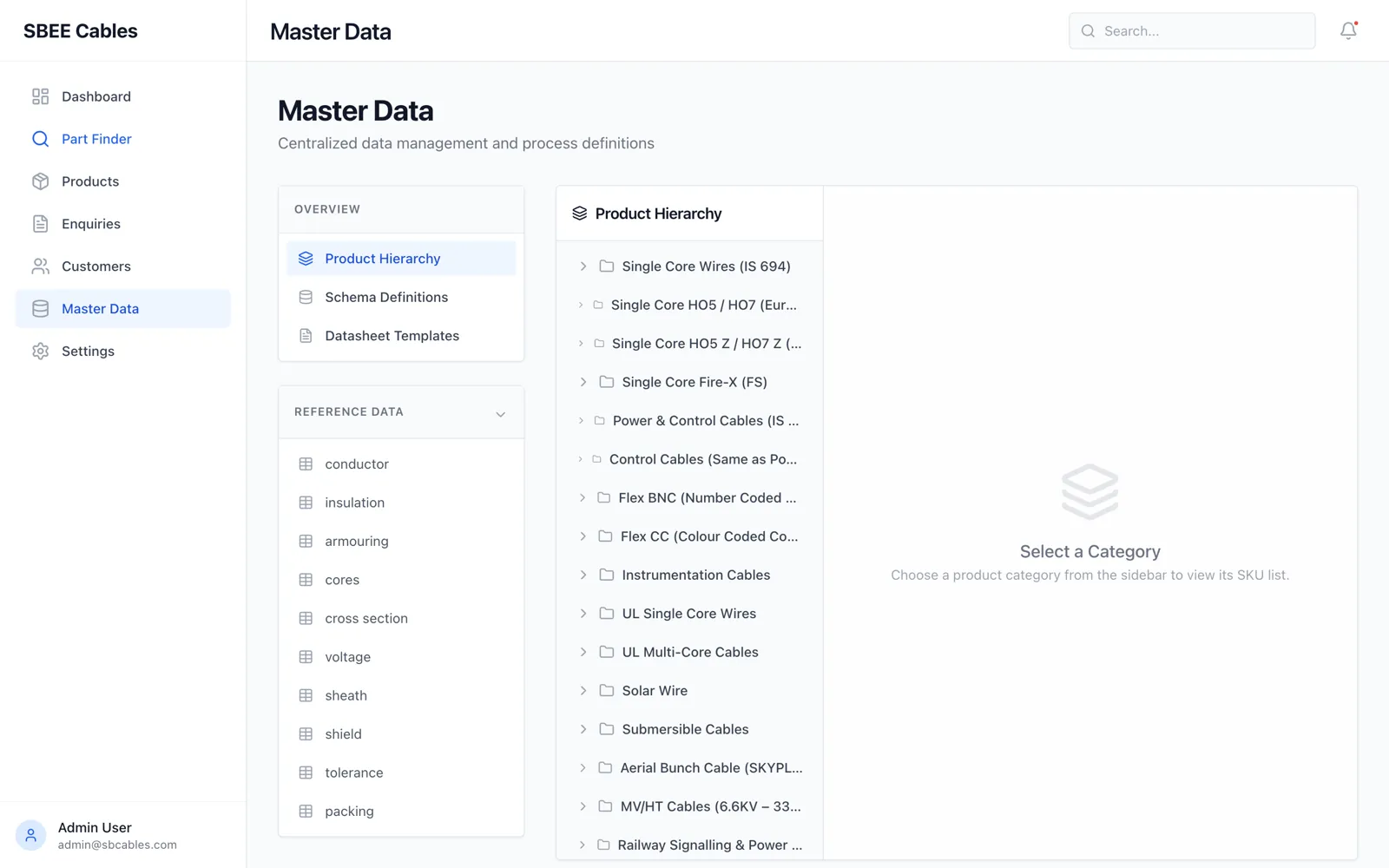Go to the Dashboard page
The height and width of the screenshot is (868, 1389).
tap(123, 96)
